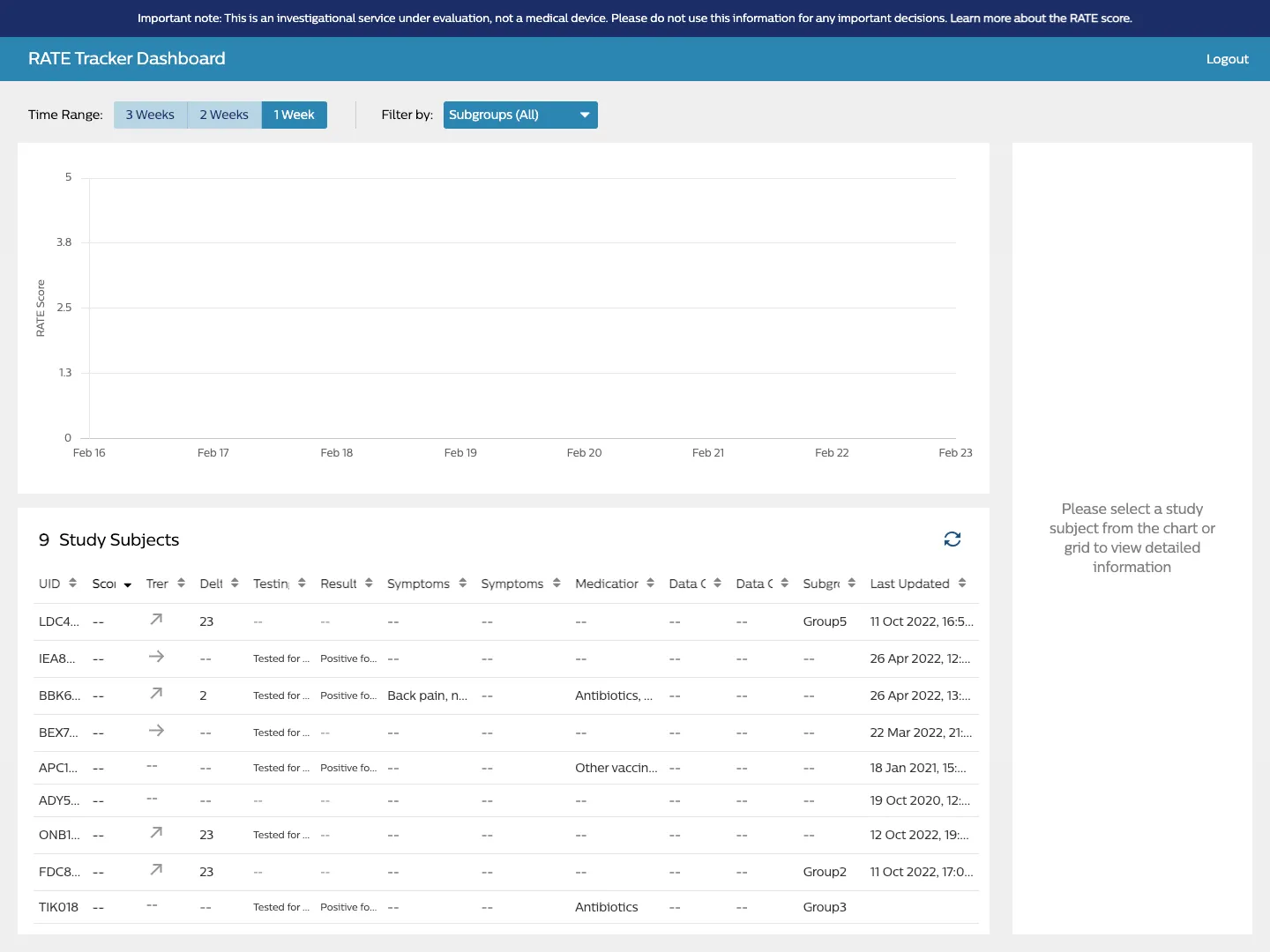1270x952 pixels.
Task: Click trend arrow in FDC8 row
Action: [x=156, y=870]
